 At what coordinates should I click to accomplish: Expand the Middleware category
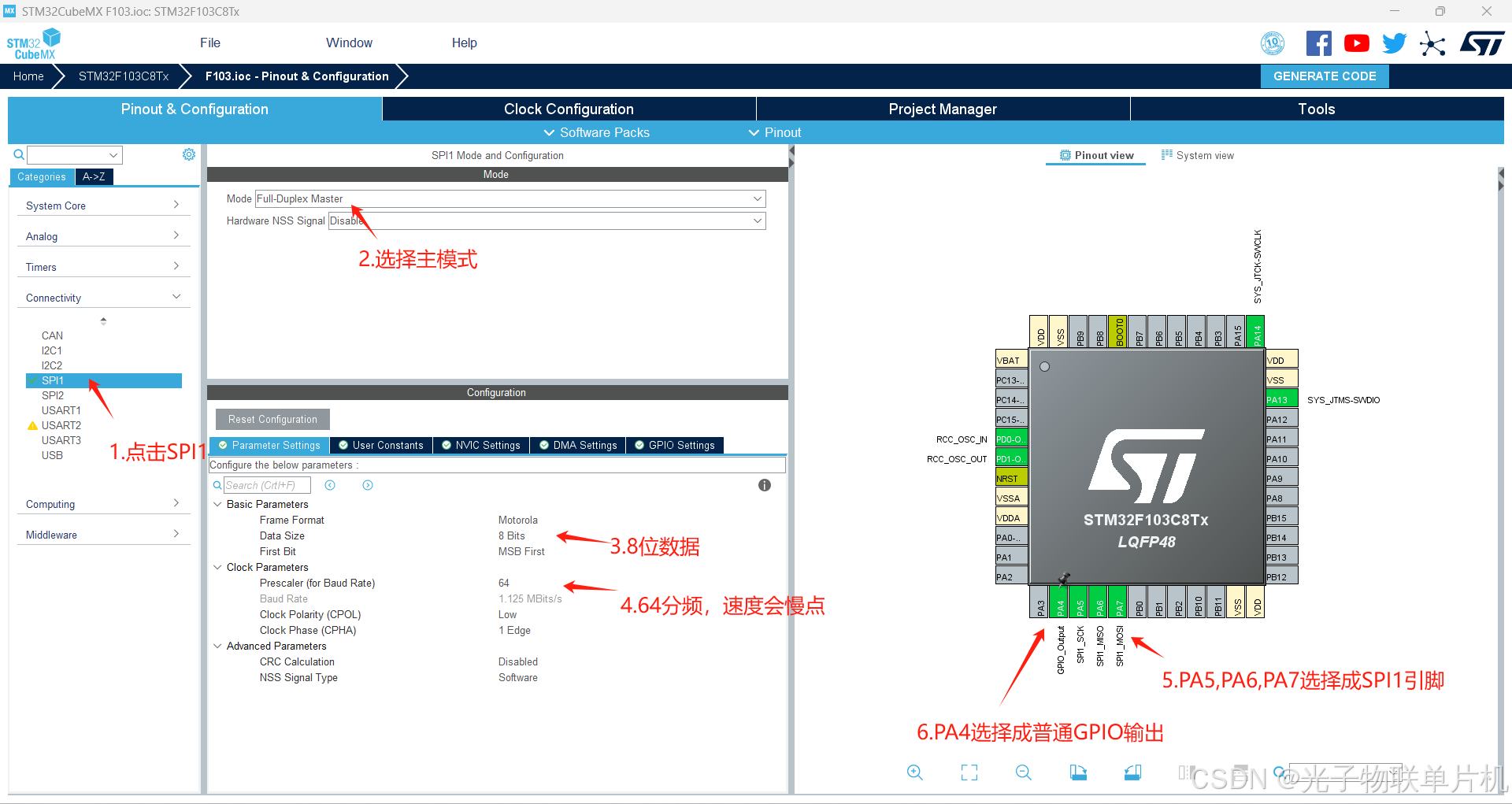pyautogui.click(x=103, y=535)
